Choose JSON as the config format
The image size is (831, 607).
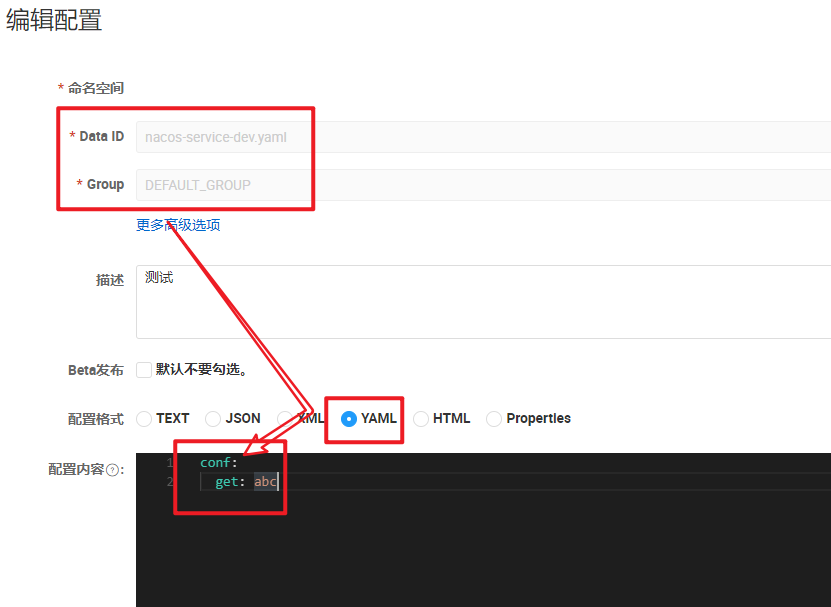click(x=213, y=419)
